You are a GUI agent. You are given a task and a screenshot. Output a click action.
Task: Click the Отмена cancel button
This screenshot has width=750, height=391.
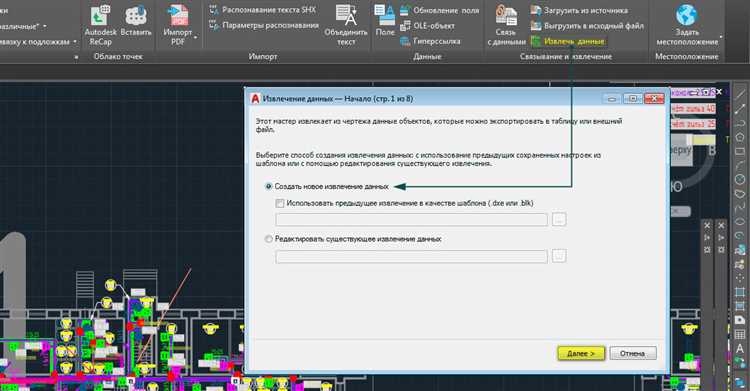tap(632, 353)
